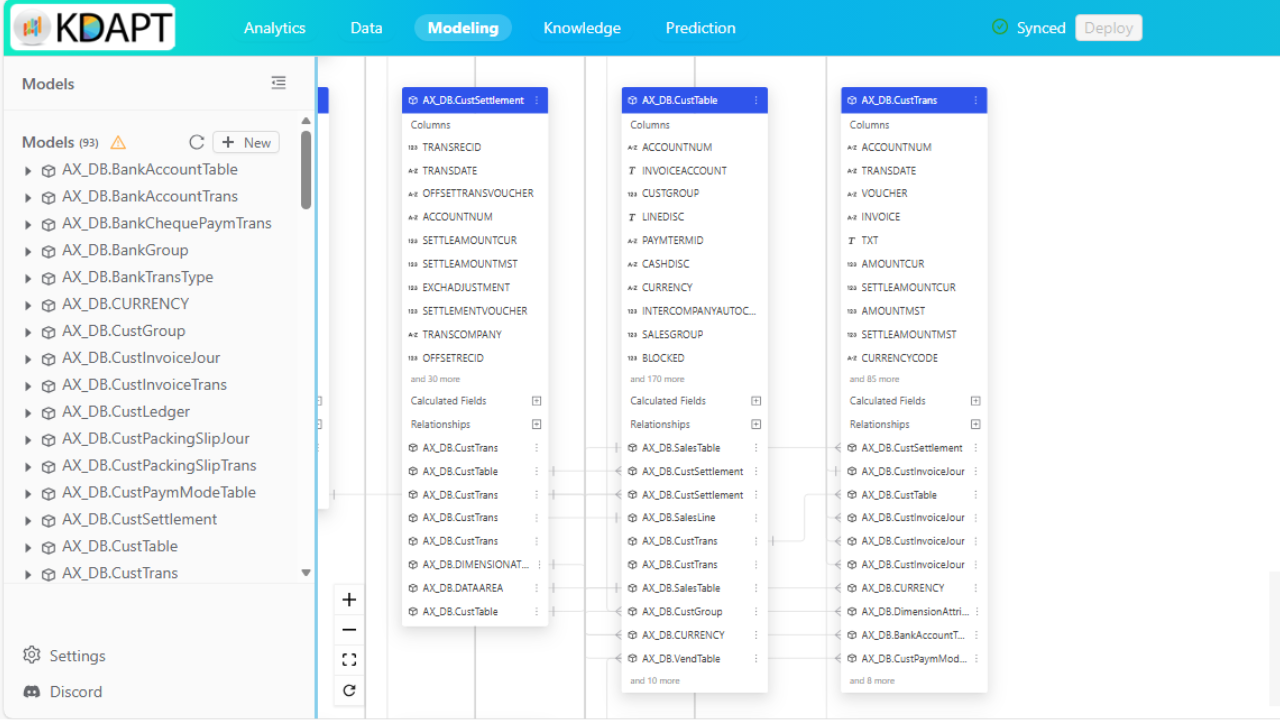
Task: Collapse the Models side panel
Action: point(278,83)
